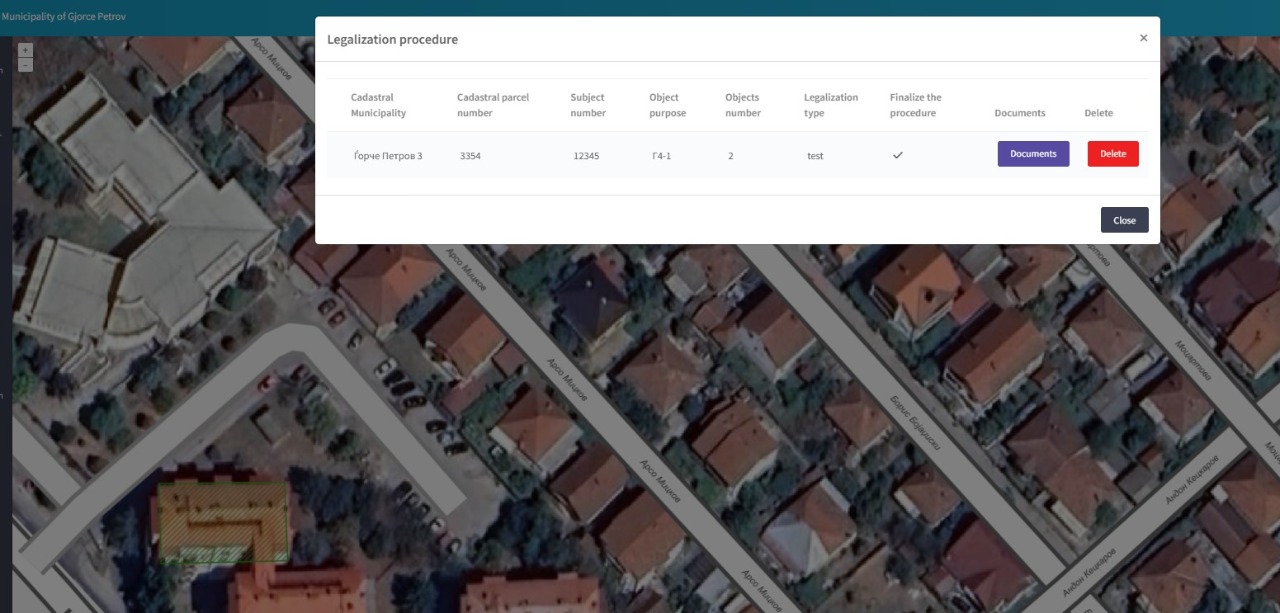Viewport: 1280px width, 613px height.
Task: Delete the Ѓорче Петров 3 record
Action: [x=1113, y=154]
